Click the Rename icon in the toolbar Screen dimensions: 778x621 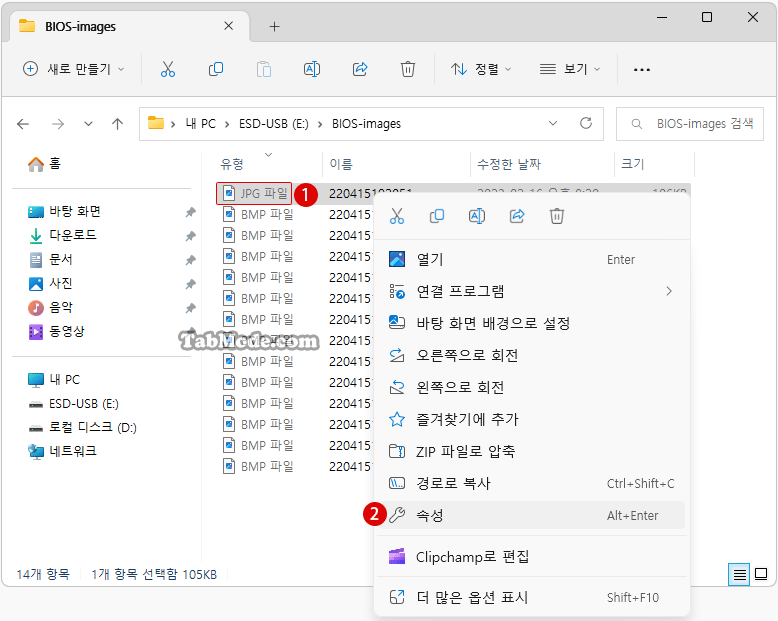pyautogui.click(x=312, y=69)
